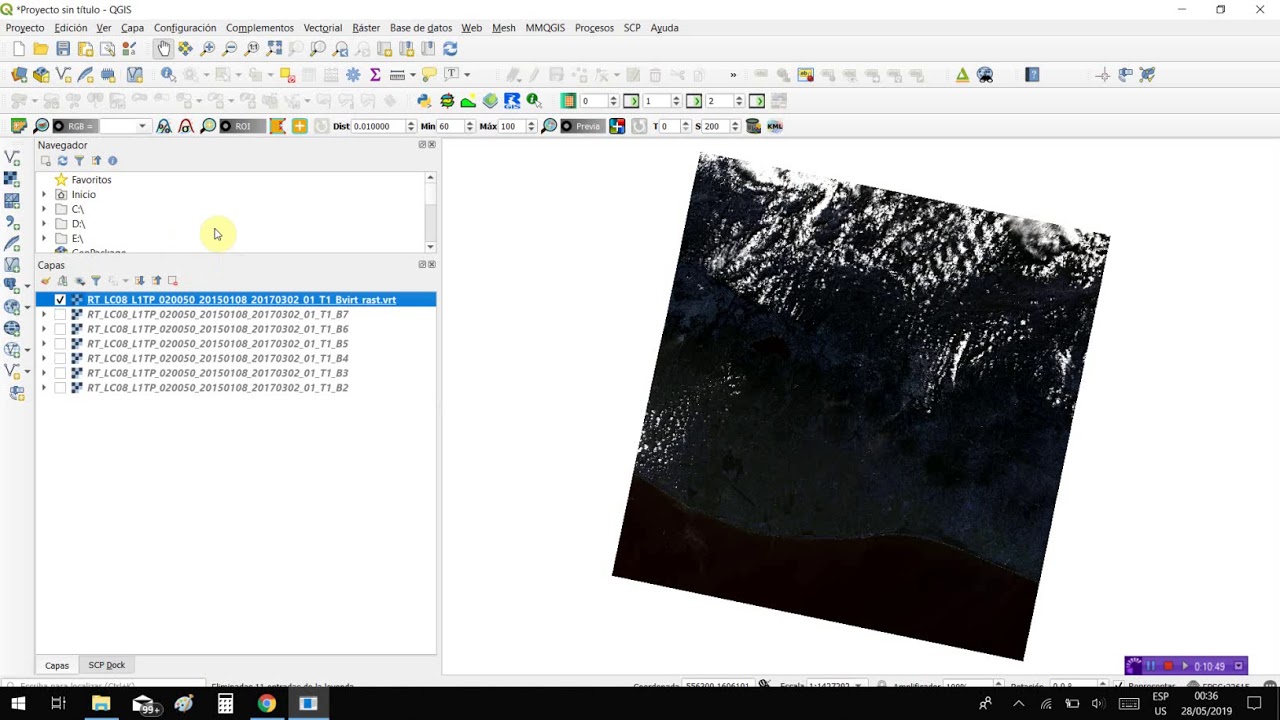Viewport: 1280px width, 720px height.
Task: Enable visibility of layer T1_B7
Action: [60, 315]
